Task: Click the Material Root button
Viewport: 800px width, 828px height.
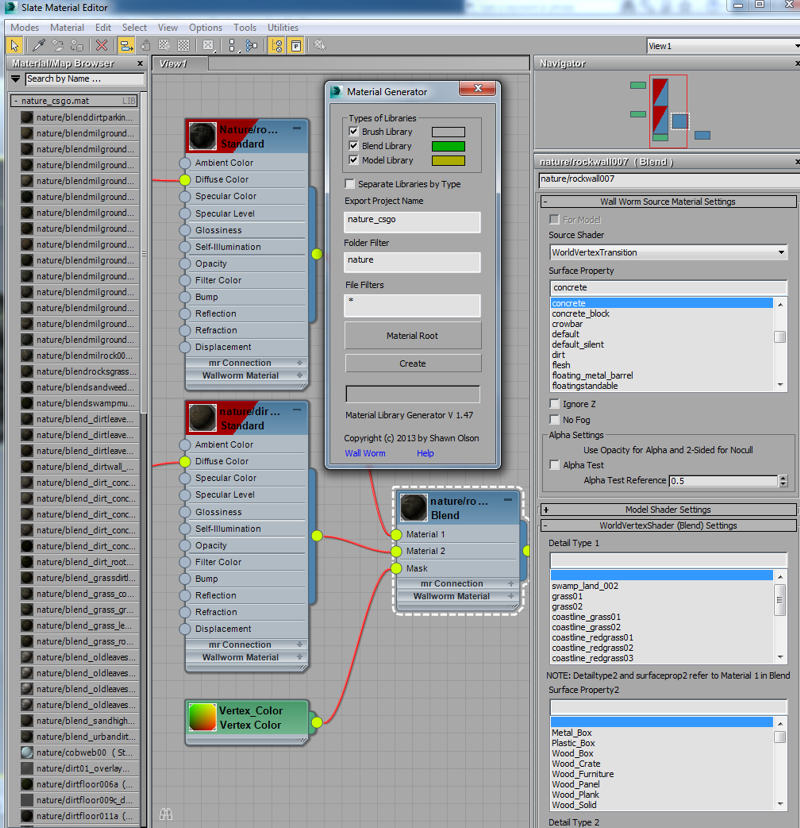Action: tap(412, 335)
